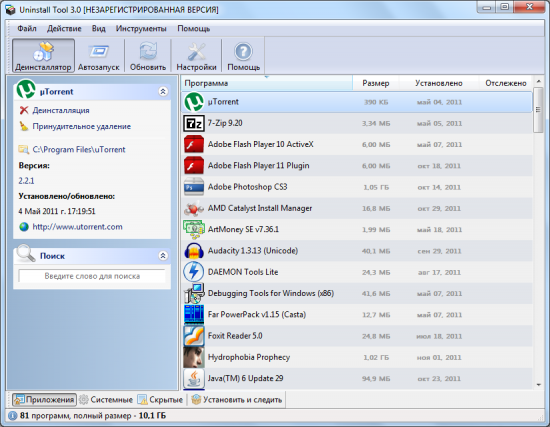Open the Помощь menu in the menu bar
Image resolution: width=550 pixels, height=427 pixels.
(x=194, y=28)
